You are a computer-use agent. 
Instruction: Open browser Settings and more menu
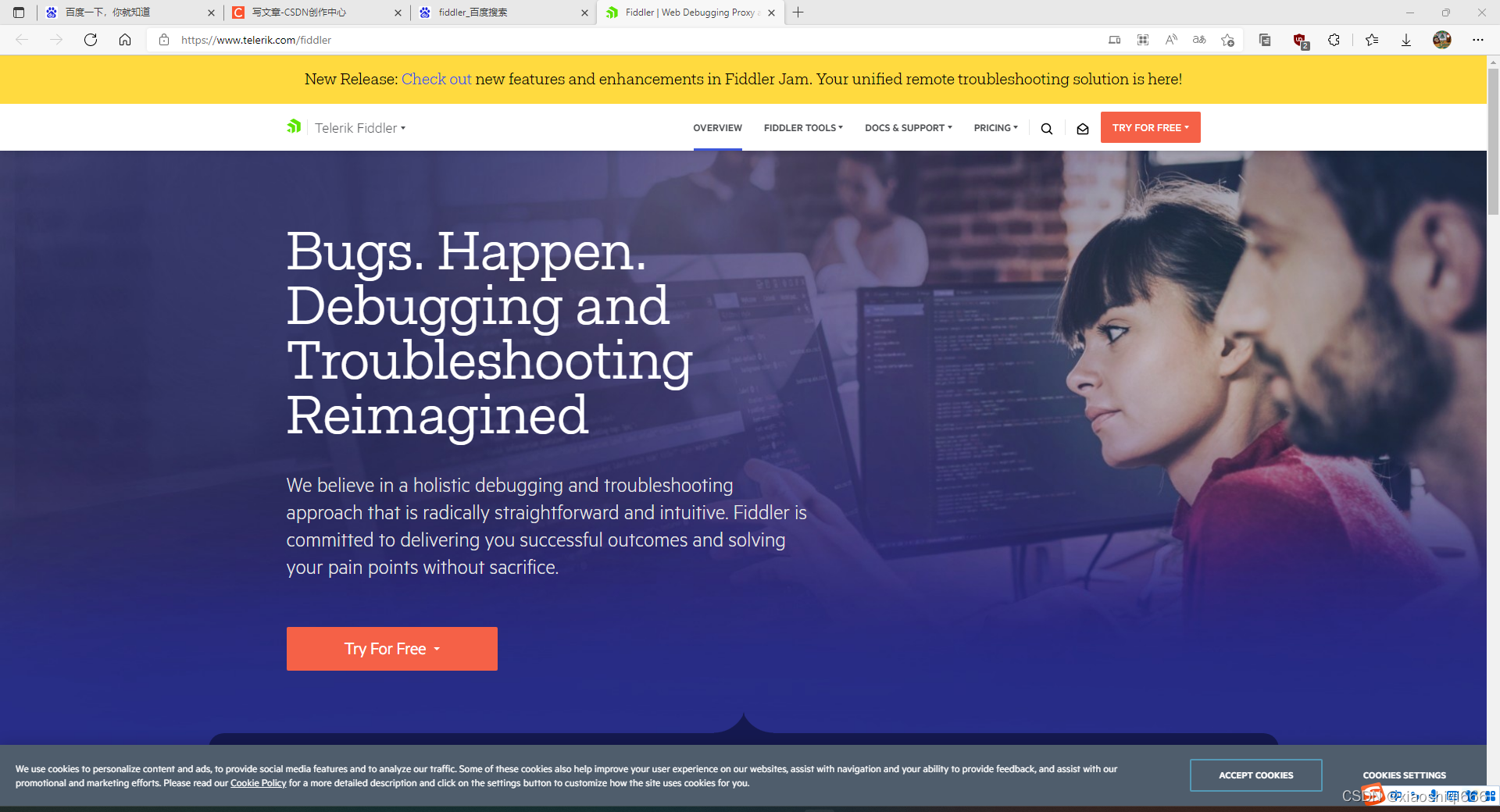coord(1478,40)
